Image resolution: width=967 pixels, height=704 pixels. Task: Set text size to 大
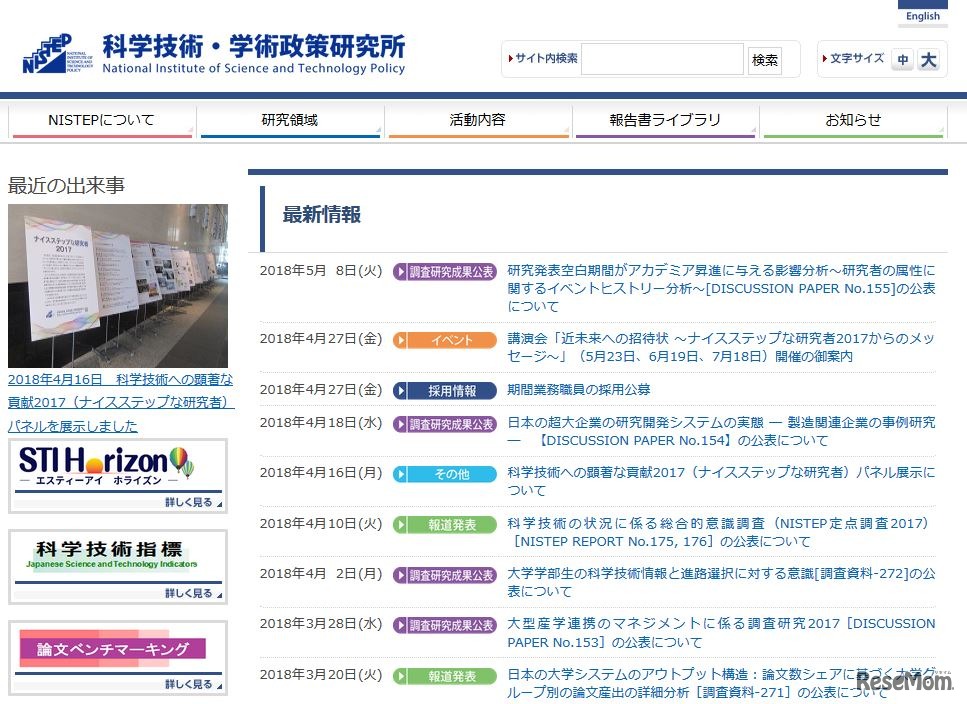click(x=928, y=60)
